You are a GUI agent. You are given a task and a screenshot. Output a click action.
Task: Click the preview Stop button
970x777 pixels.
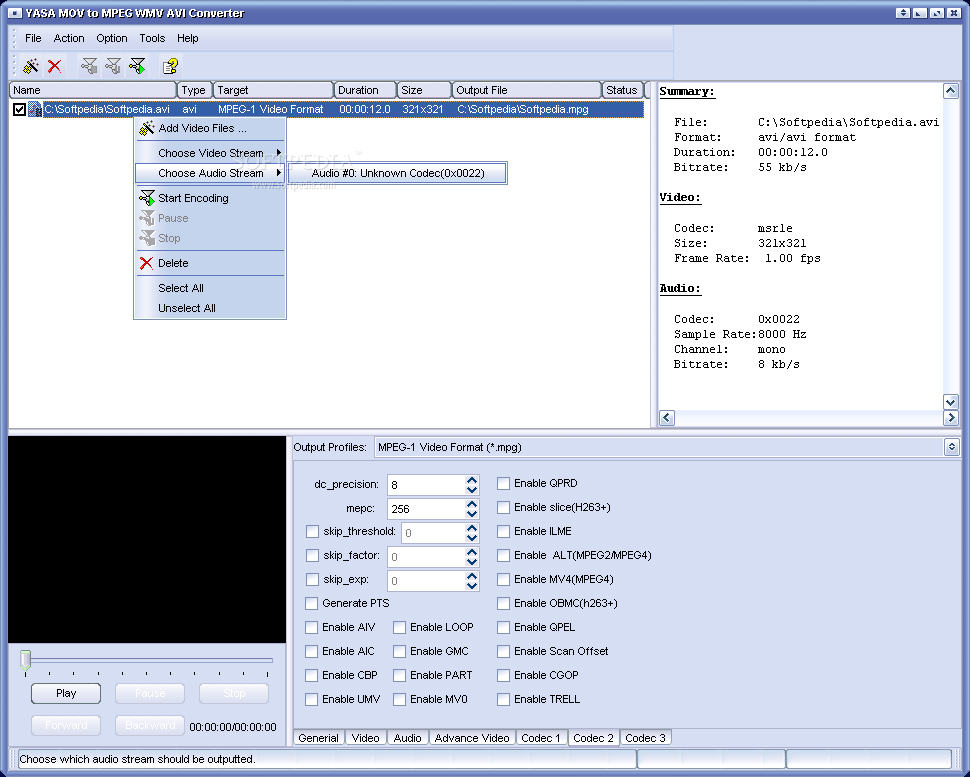234,693
